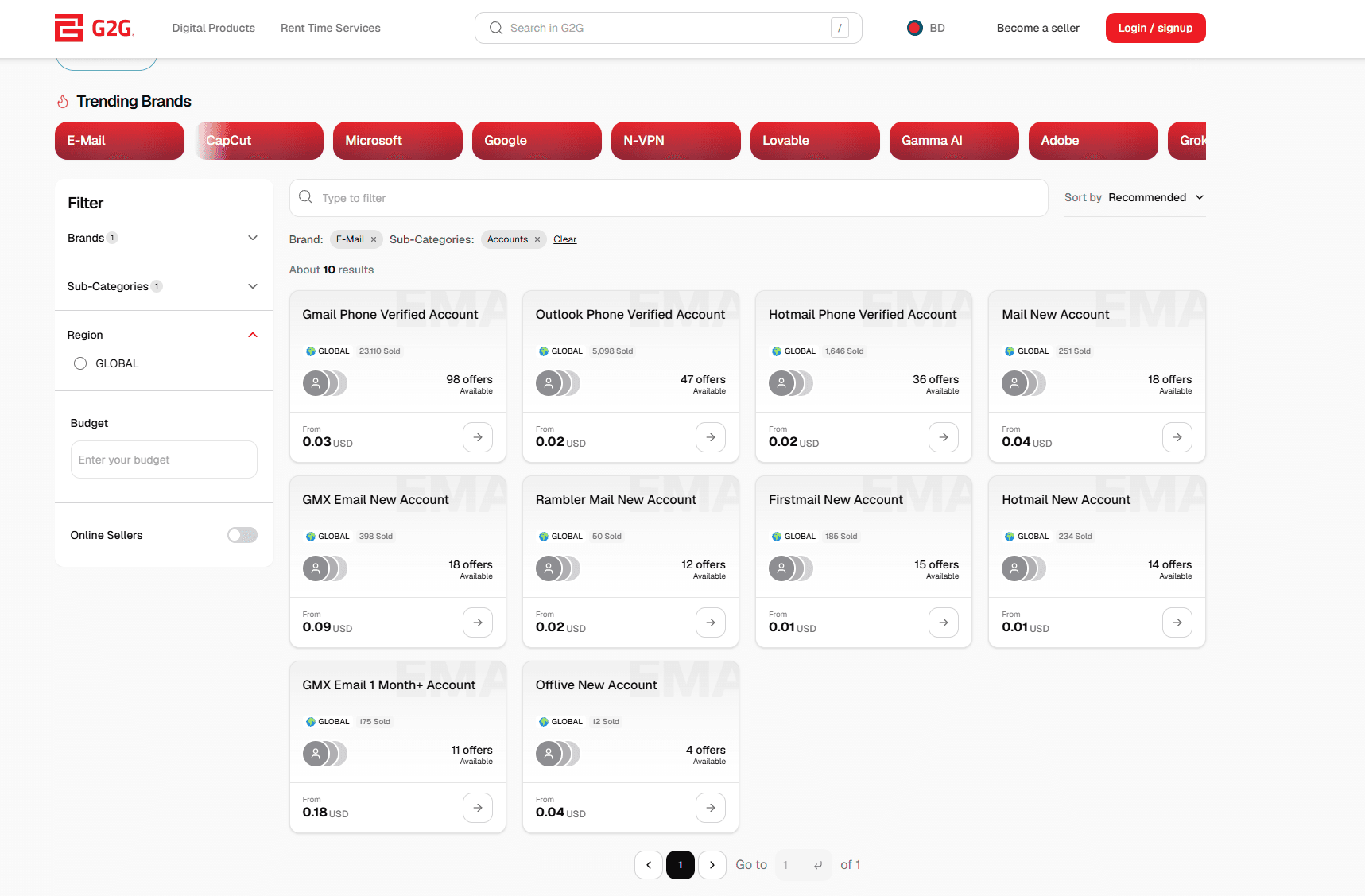Select the Google trending brand
Viewport: 1365px width, 896px height.
point(537,141)
